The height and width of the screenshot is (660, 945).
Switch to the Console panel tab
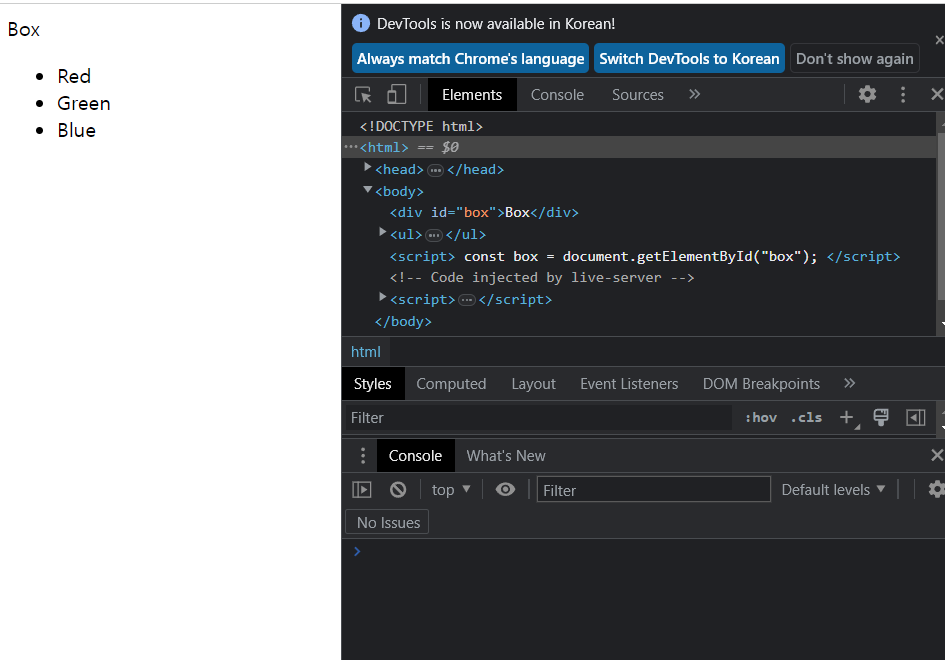(x=557, y=95)
